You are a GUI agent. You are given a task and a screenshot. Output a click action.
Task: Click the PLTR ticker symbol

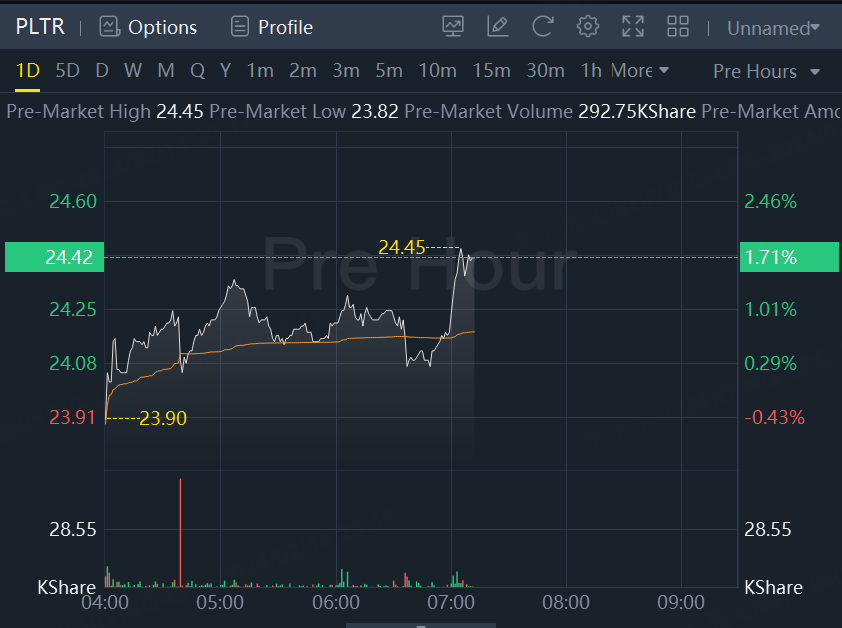point(40,27)
